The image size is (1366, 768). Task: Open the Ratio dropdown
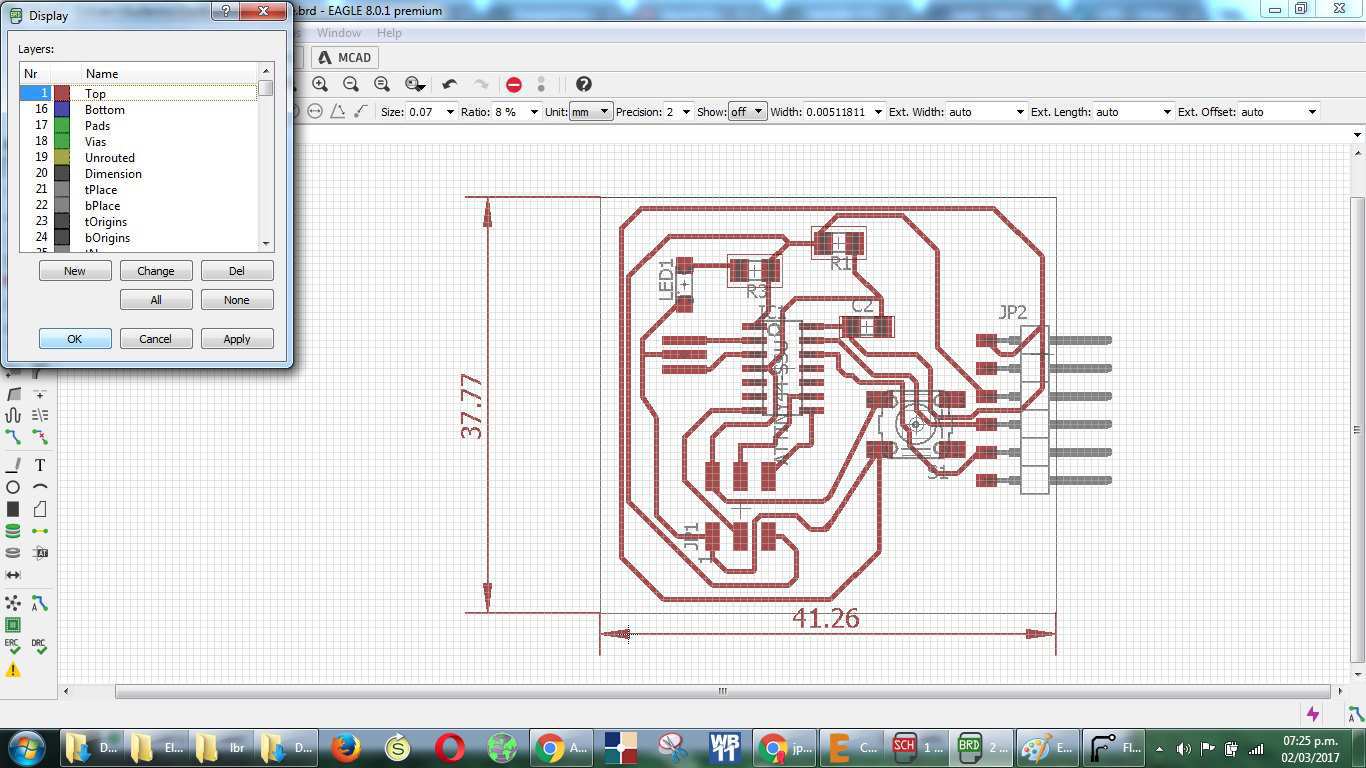click(534, 112)
